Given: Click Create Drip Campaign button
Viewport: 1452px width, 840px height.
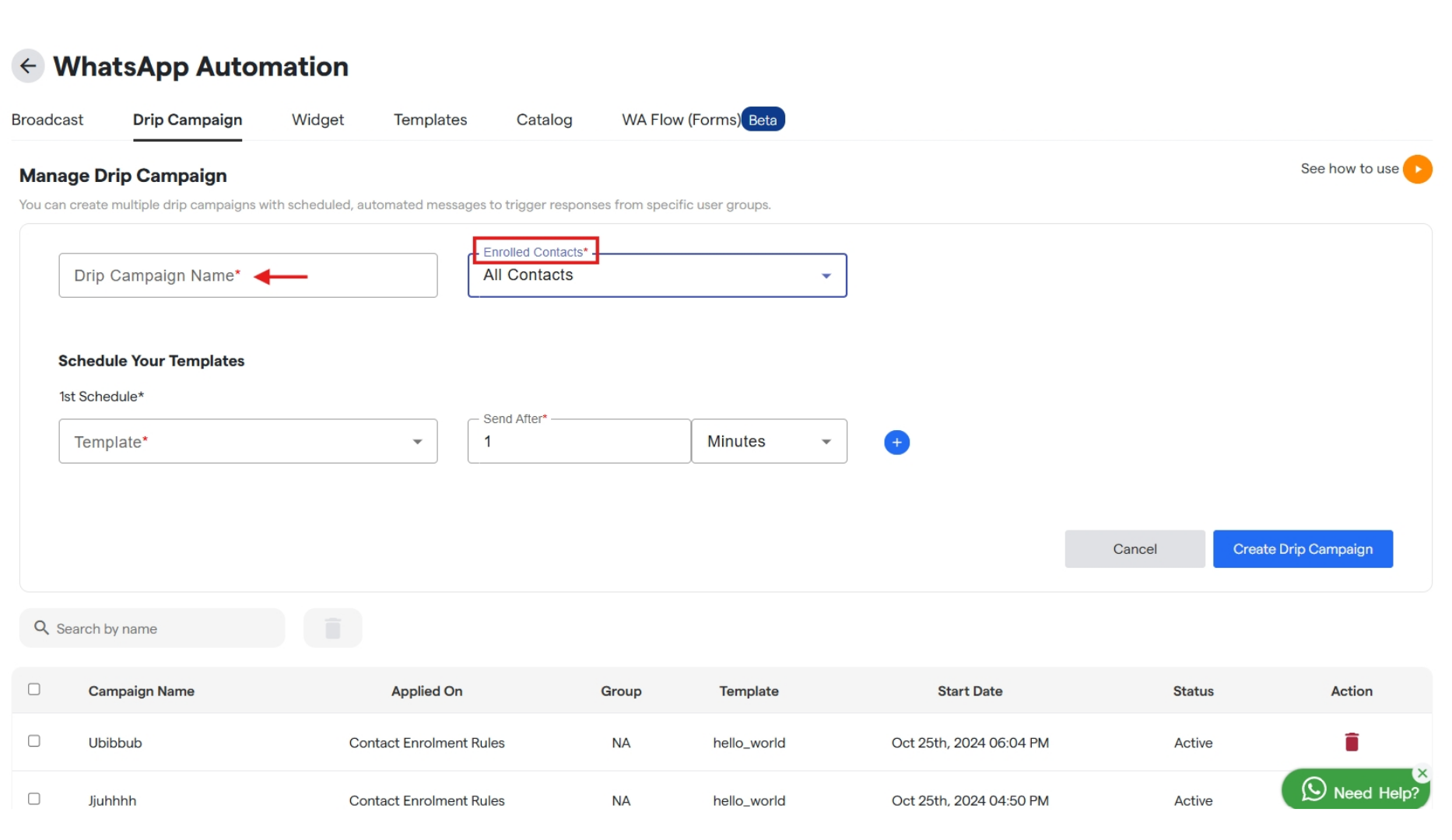Looking at the screenshot, I should tap(1303, 549).
